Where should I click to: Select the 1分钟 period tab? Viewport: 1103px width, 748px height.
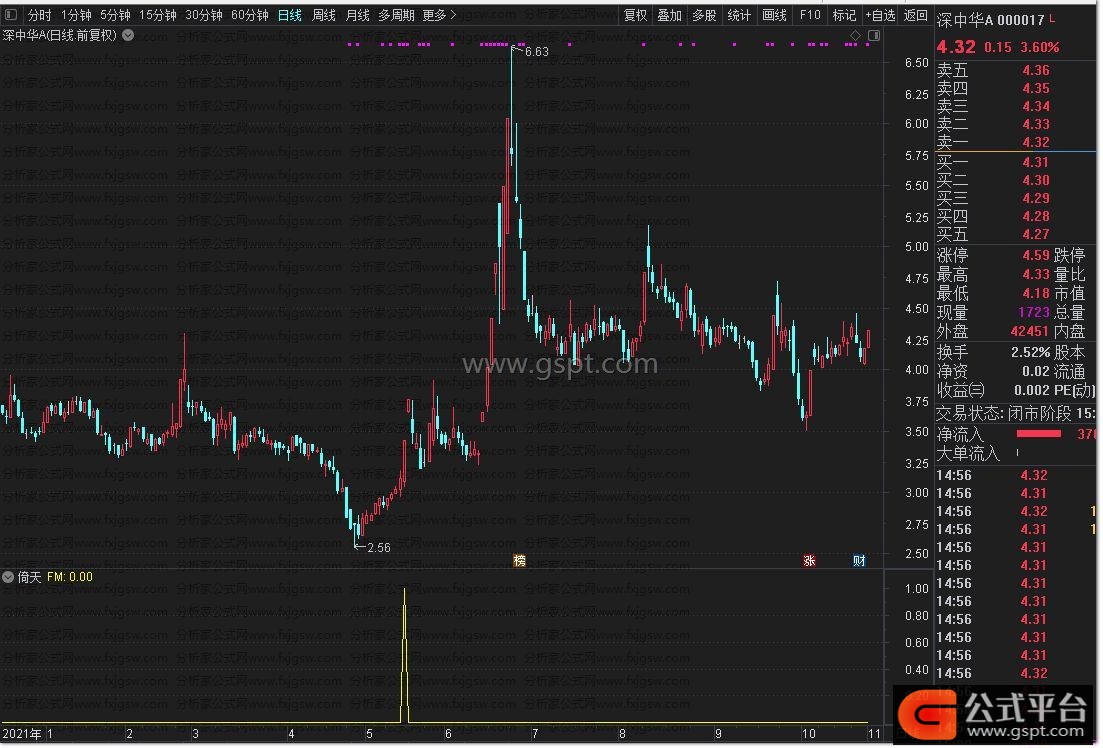(x=76, y=15)
